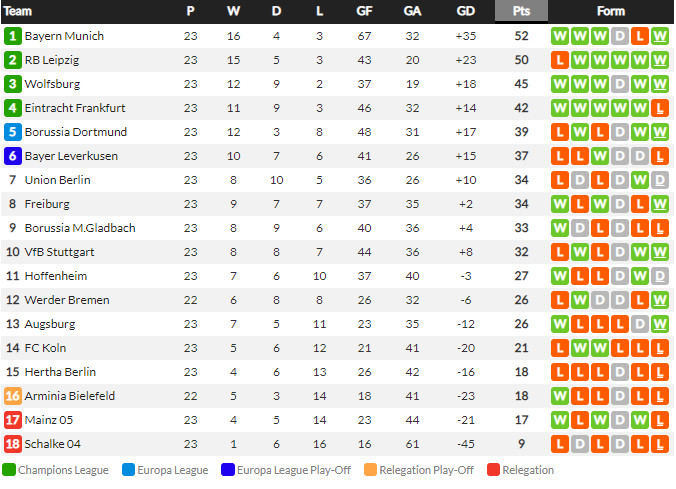Screen dimensions: 676x489
Task: Click Schalke 04's red position 18 badge
Action: pyautogui.click(x=13, y=444)
